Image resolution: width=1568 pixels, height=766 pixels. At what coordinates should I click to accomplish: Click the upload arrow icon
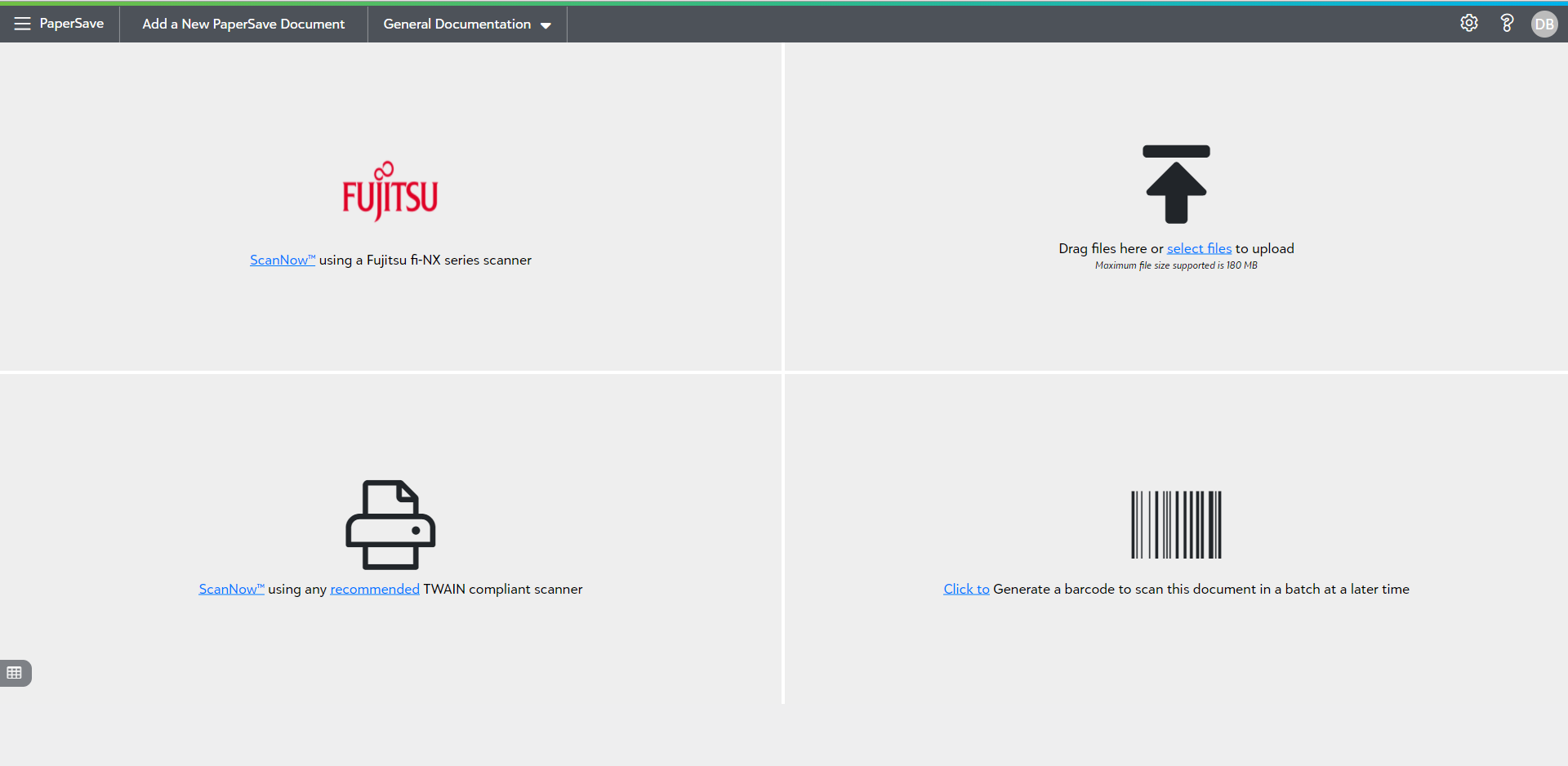click(x=1176, y=185)
